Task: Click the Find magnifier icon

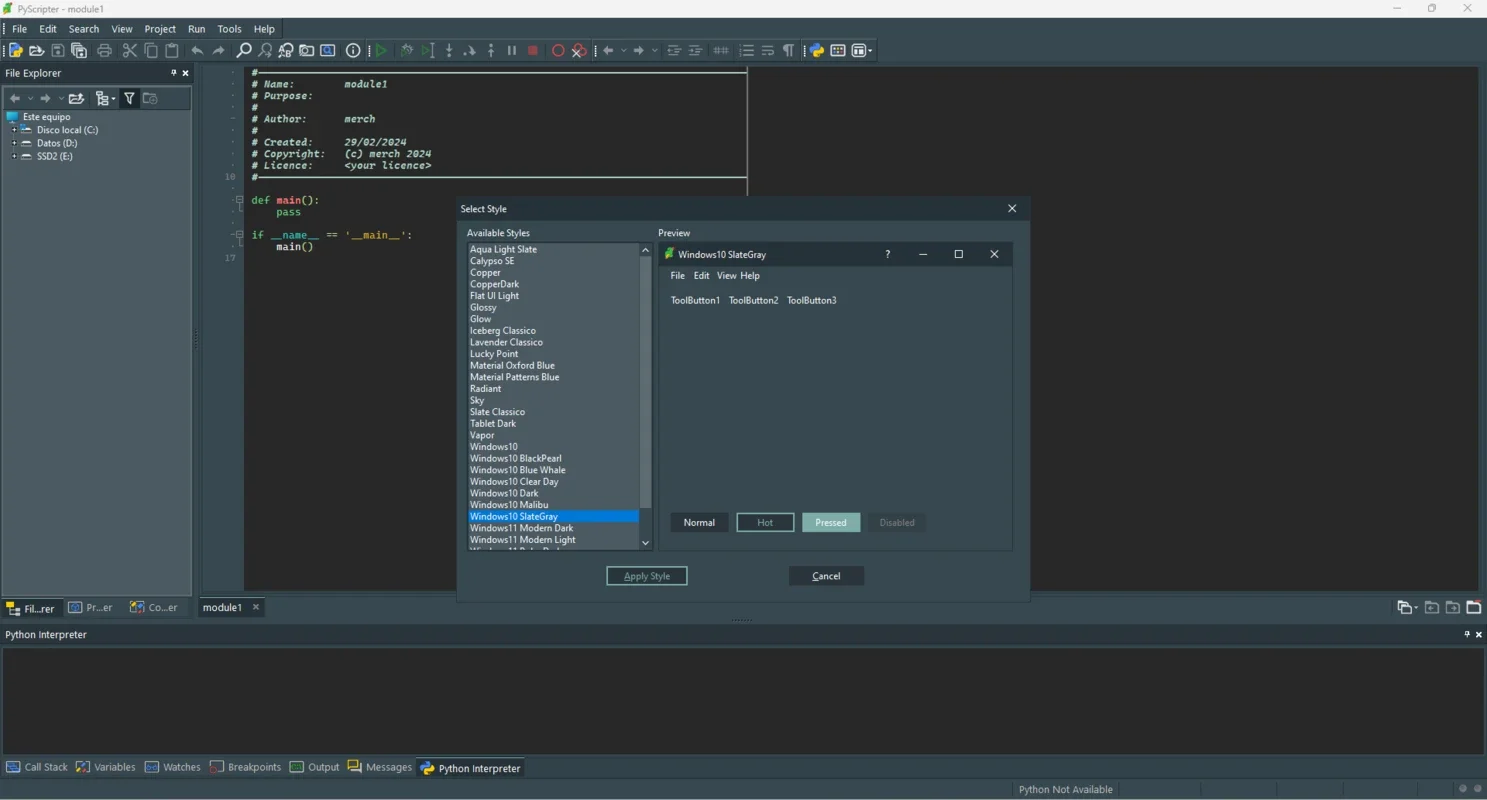Action: tap(243, 51)
